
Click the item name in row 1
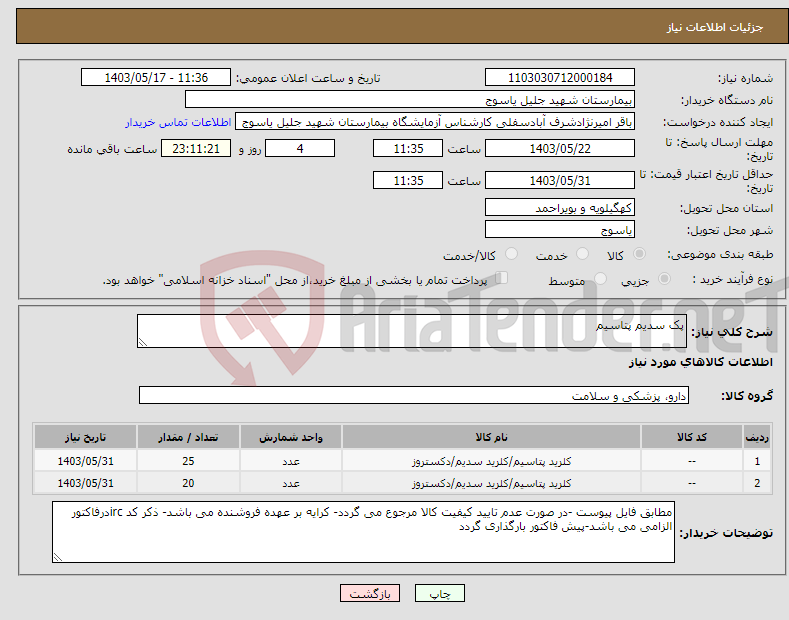pyautogui.click(x=491, y=461)
